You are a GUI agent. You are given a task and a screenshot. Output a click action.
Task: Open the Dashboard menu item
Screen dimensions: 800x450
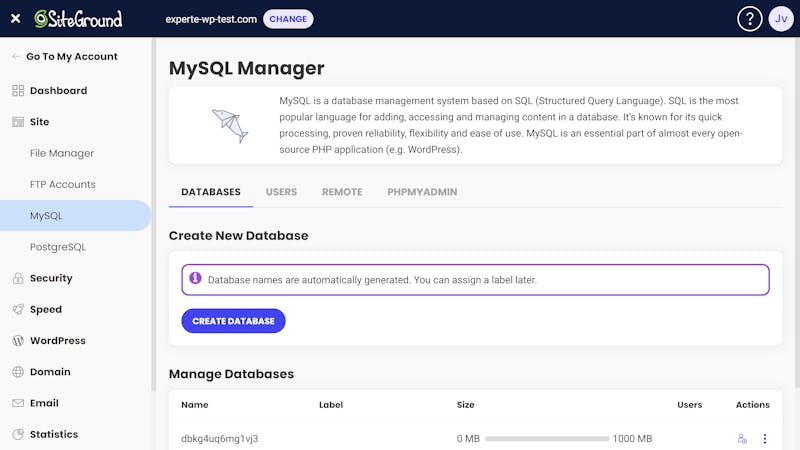pyautogui.click(x=58, y=91)
